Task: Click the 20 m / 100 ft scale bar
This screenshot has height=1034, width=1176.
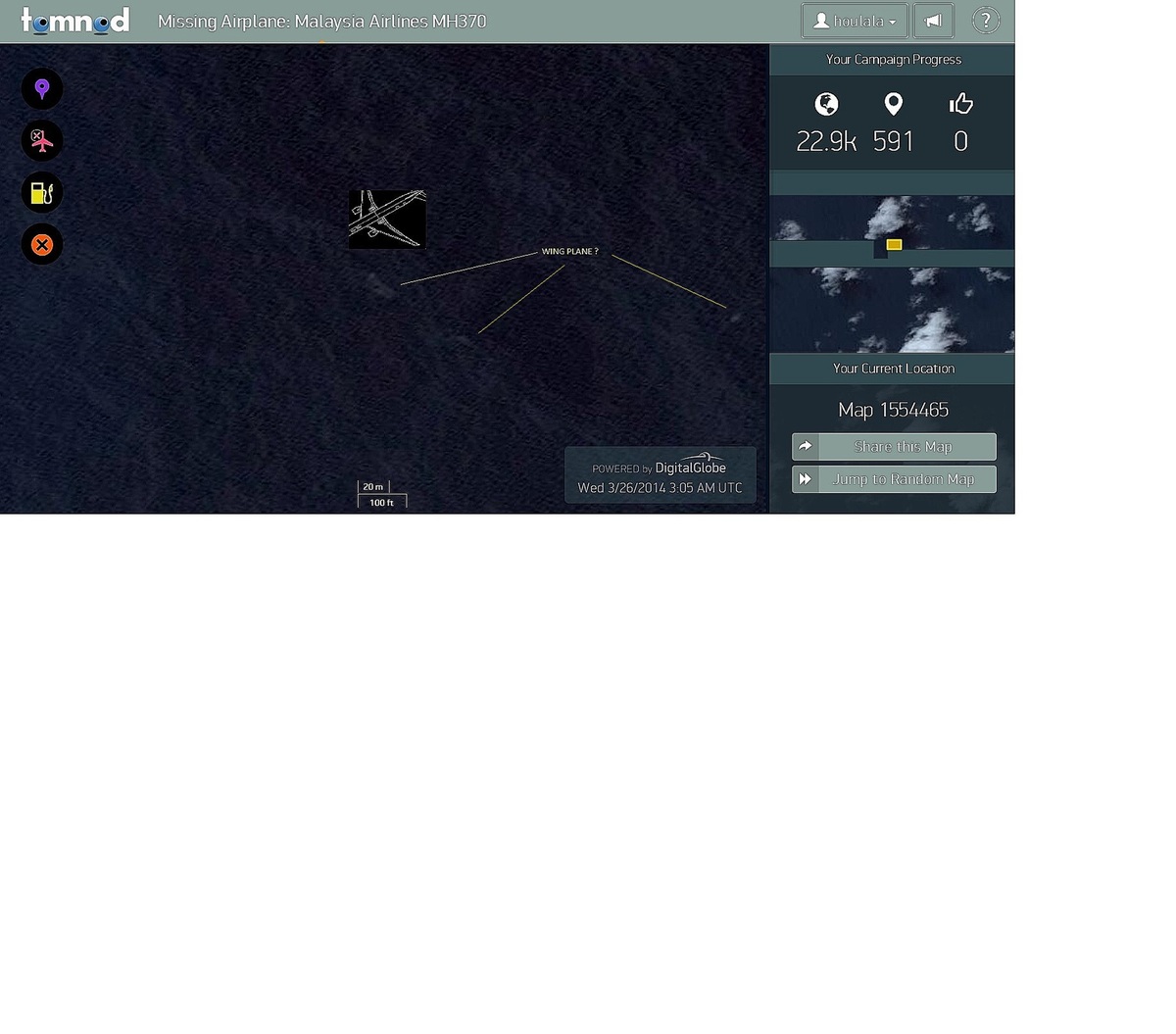Action: click(381, 494)
